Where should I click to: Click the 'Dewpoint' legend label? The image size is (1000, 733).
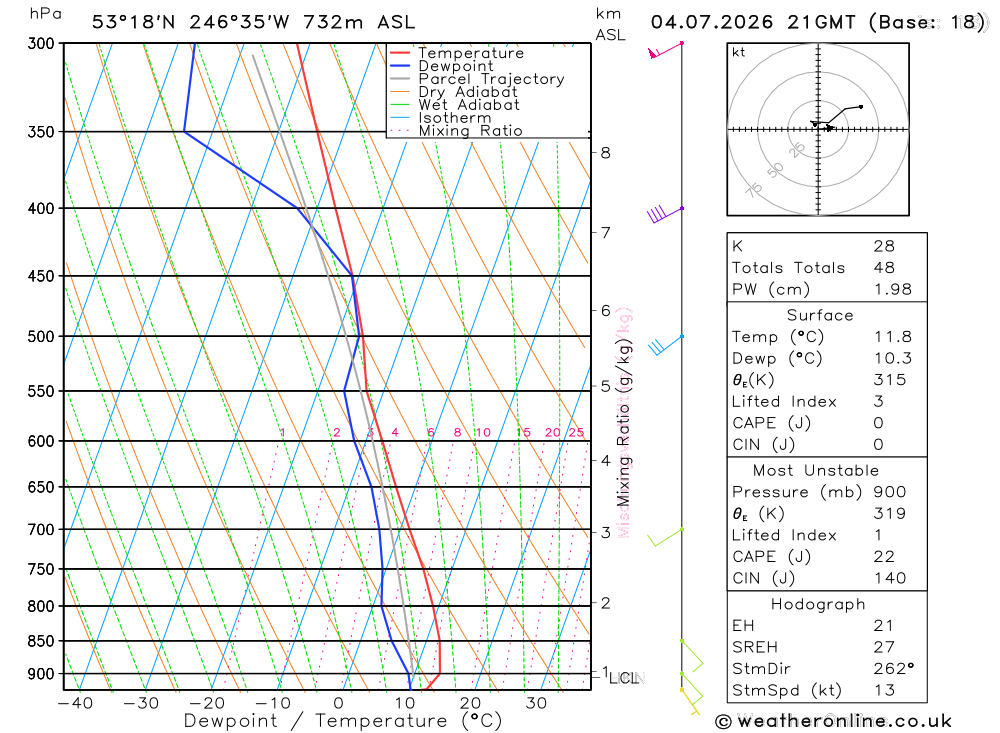coord(456,66)
